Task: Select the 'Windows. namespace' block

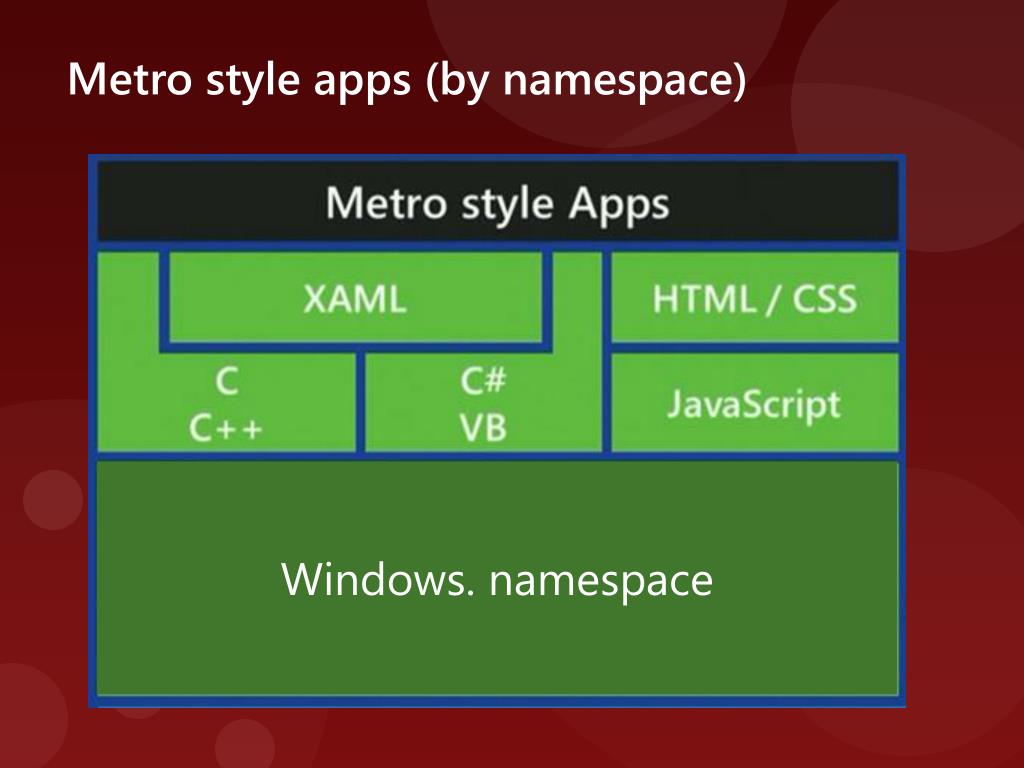Action: coord(498,579)
